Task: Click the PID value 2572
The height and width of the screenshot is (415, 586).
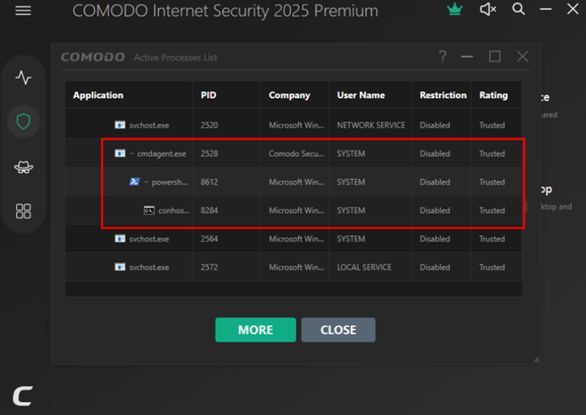Action: pos(209,267)
